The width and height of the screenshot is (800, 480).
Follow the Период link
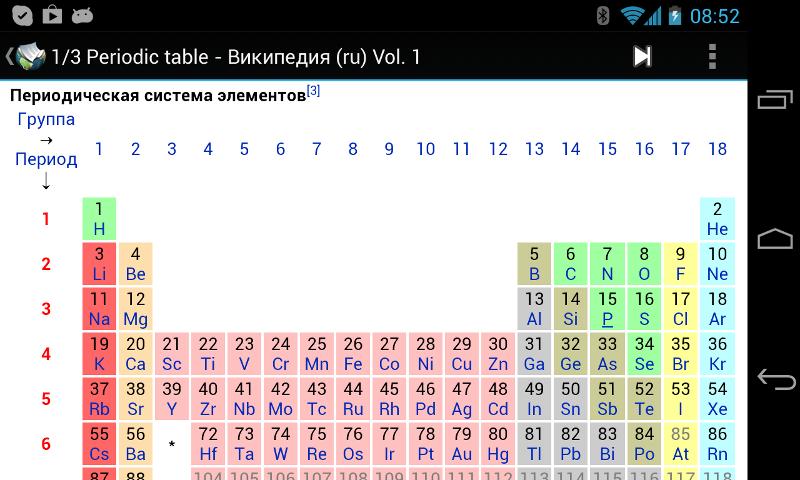[x=46, y=159]
